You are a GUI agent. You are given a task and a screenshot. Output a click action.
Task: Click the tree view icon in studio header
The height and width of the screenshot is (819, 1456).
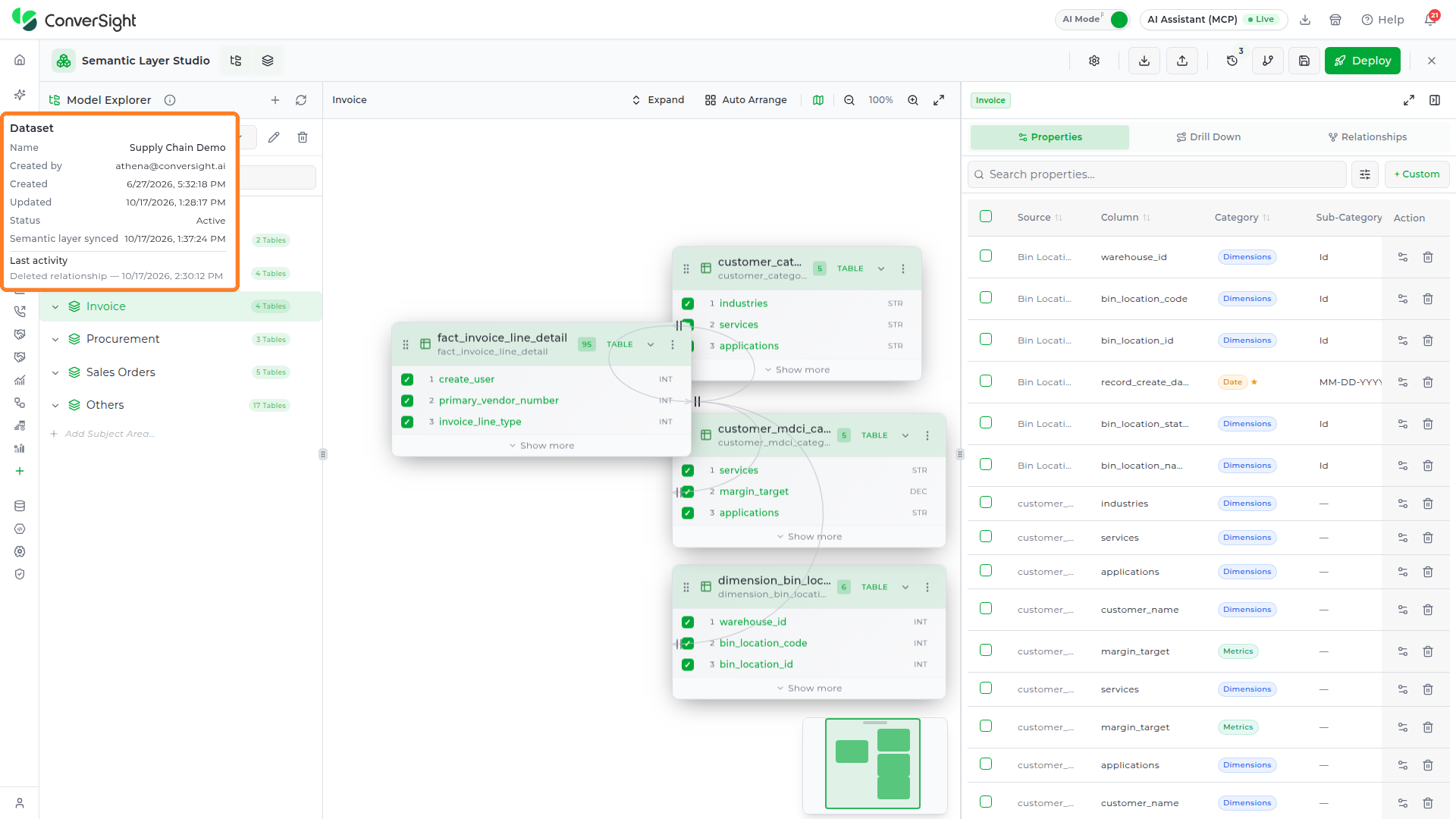tap(236, 61)
